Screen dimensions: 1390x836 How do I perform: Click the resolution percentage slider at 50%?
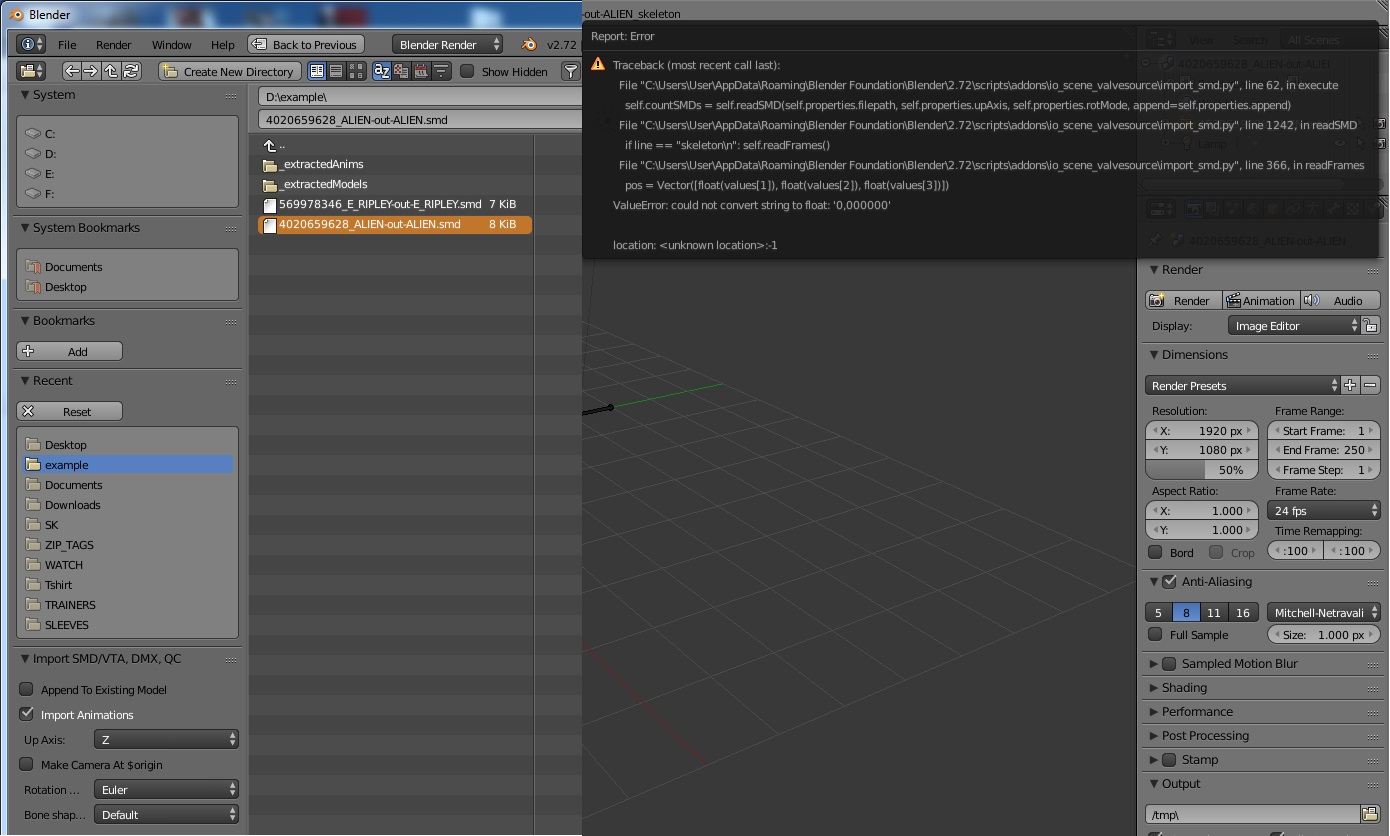1201,470
